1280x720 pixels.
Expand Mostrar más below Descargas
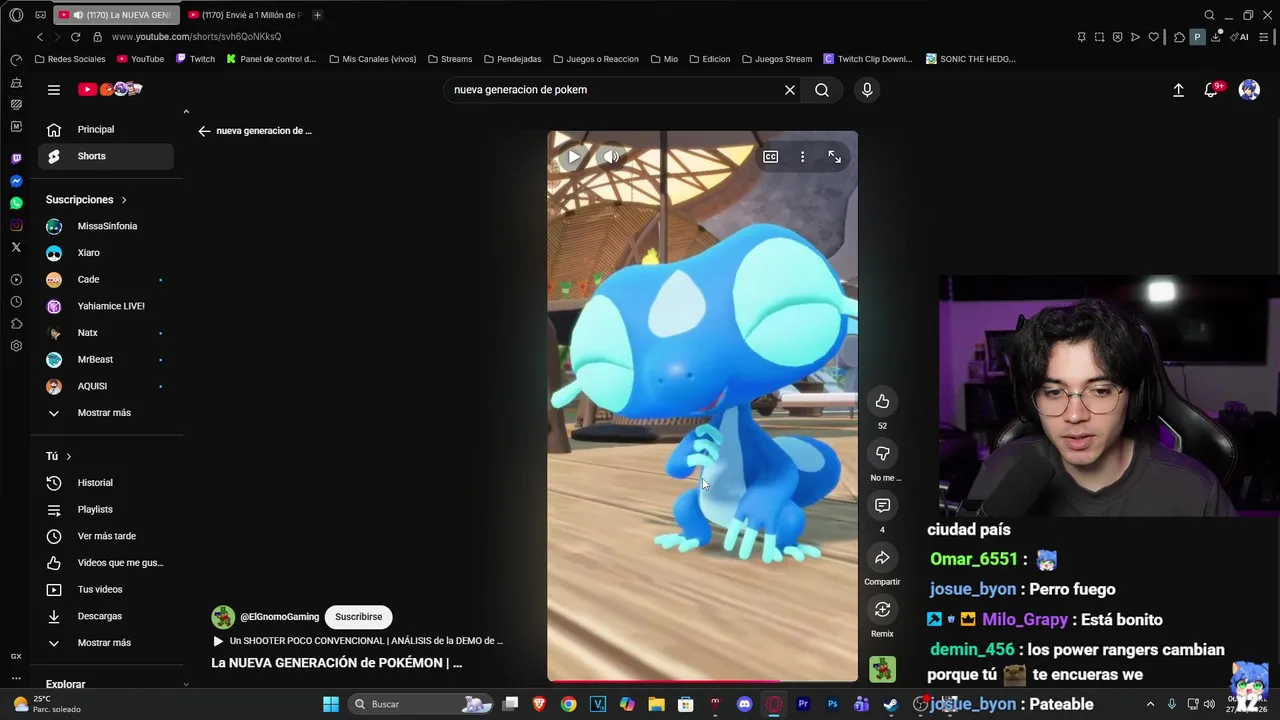106,643
